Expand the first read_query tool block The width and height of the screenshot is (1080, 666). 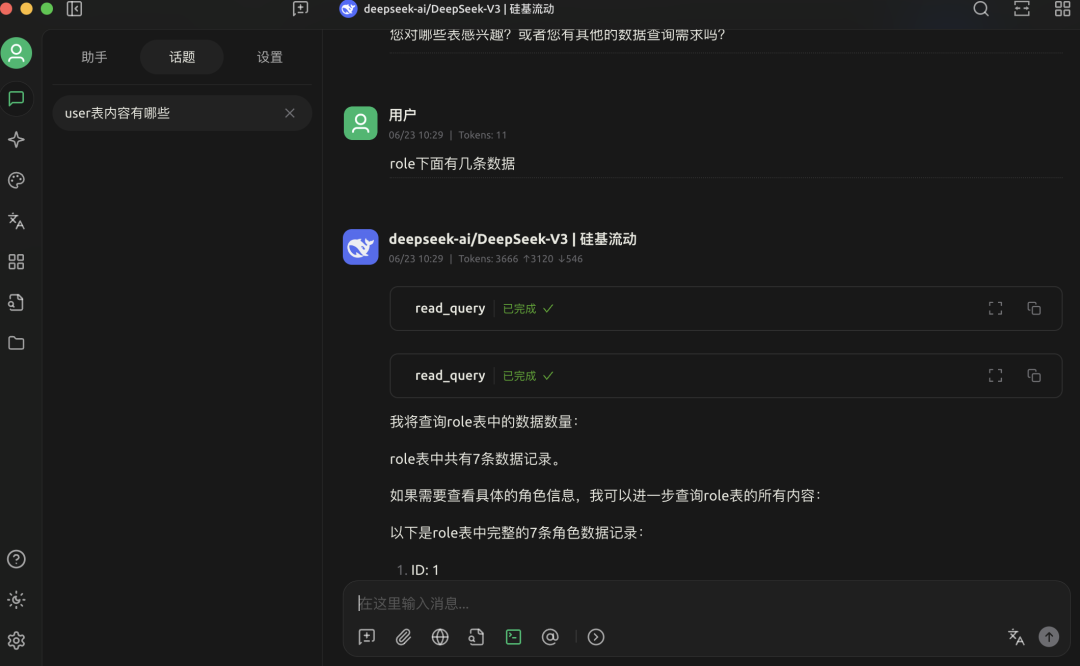pos(995,308)
